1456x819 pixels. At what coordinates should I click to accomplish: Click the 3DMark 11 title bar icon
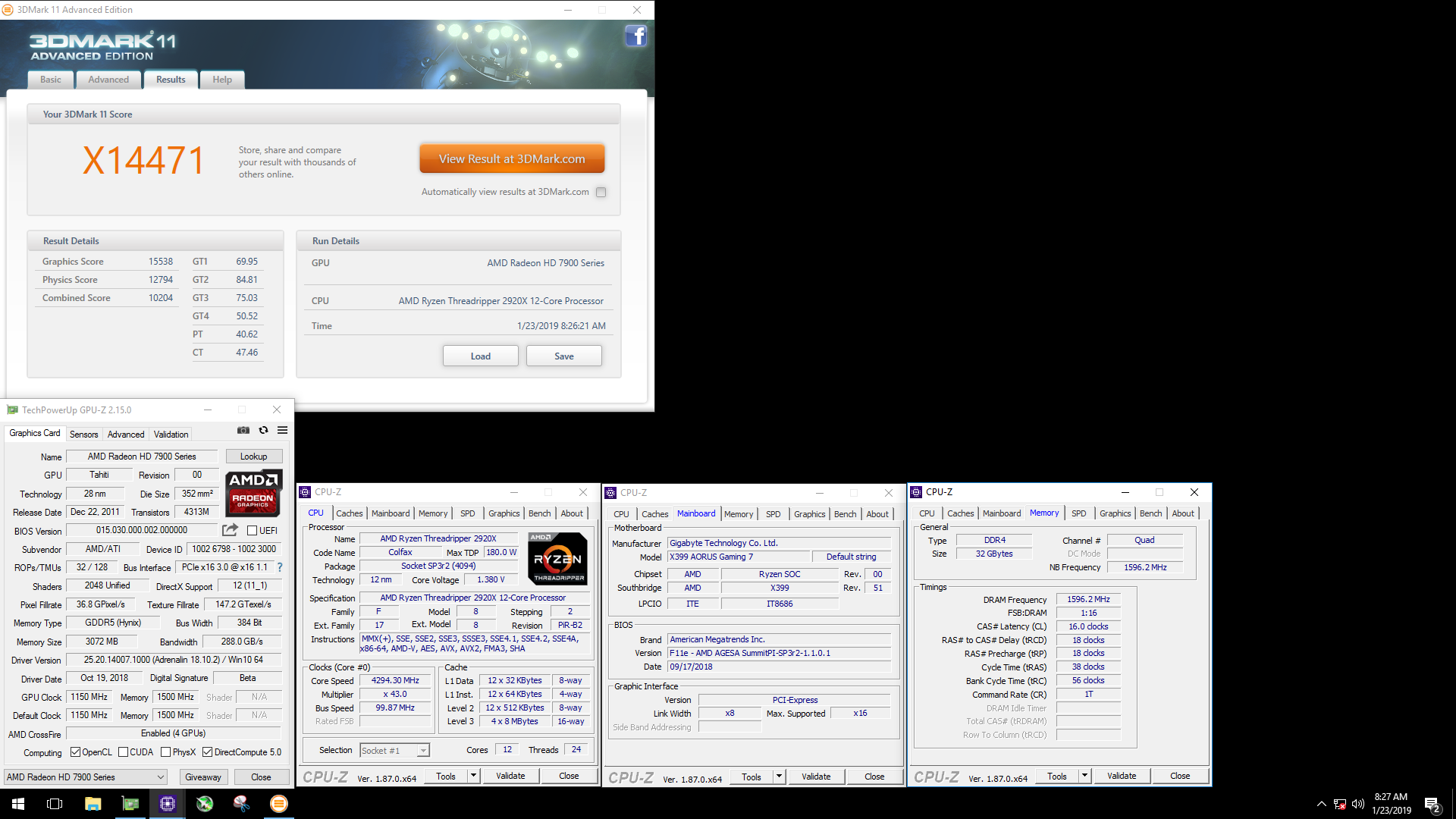click(x=8, y=10)
